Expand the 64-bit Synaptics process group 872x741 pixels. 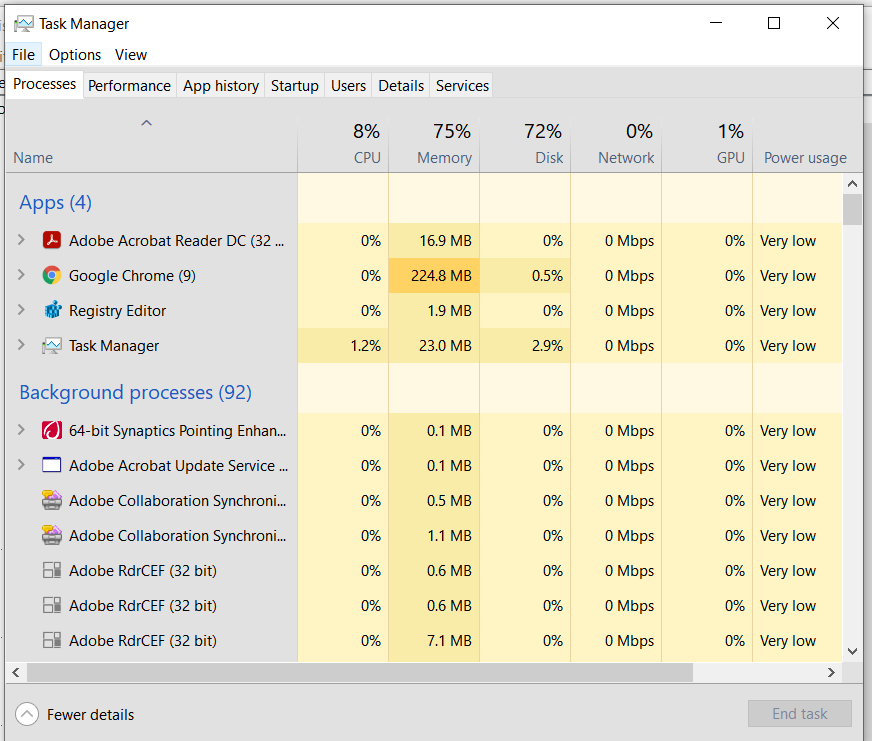click(x=22, y=431)
